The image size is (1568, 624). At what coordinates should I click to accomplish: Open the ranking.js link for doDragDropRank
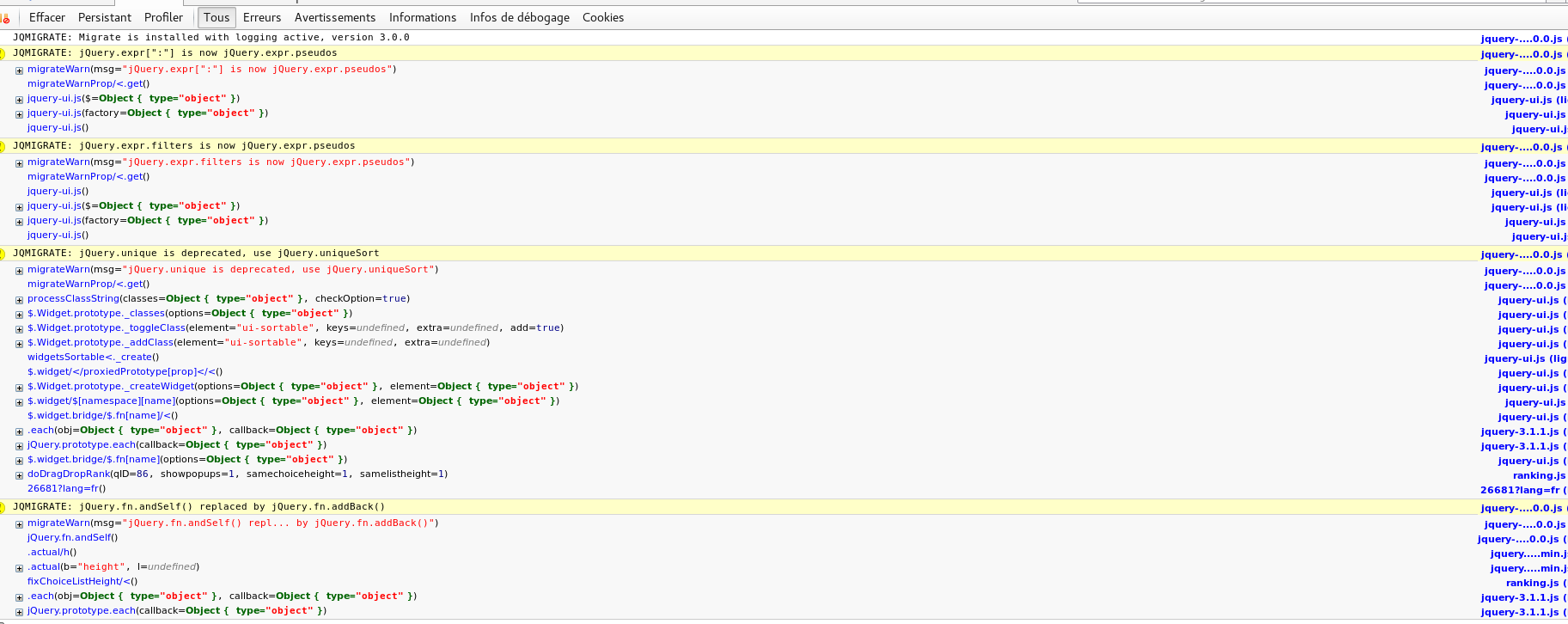pos(1538,475)
